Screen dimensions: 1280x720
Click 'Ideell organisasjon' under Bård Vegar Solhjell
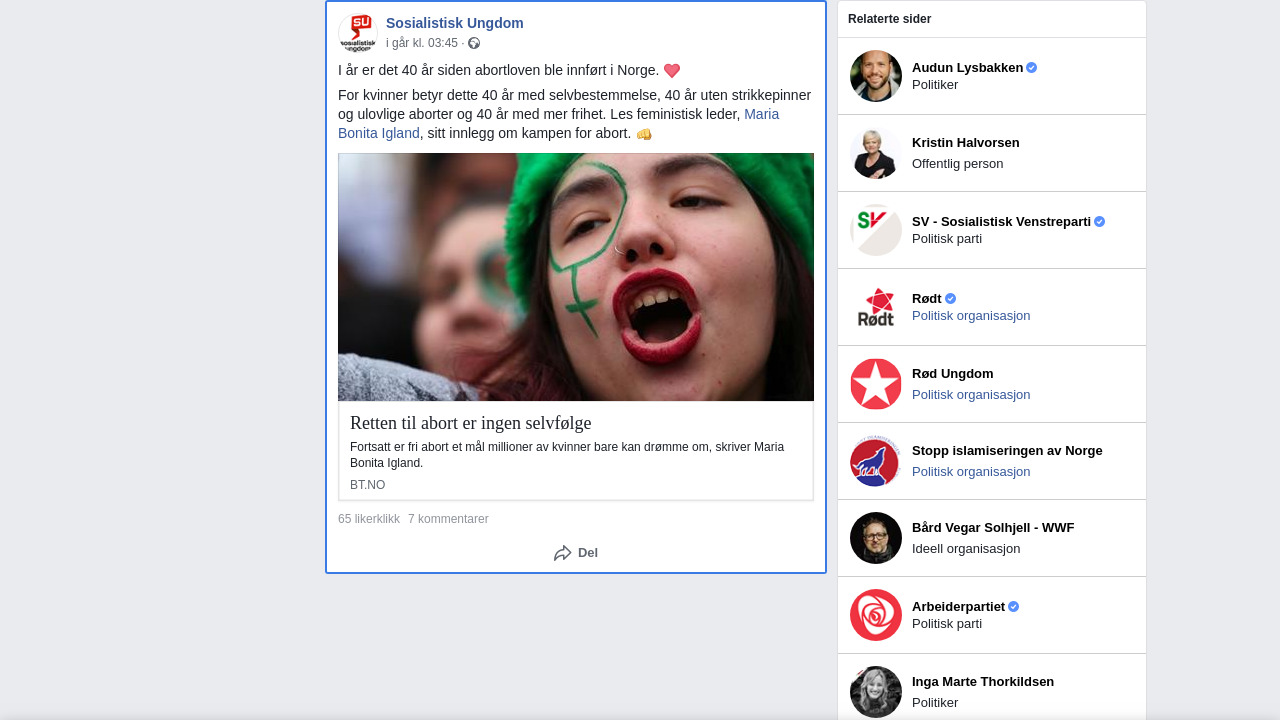coord(966,549)
